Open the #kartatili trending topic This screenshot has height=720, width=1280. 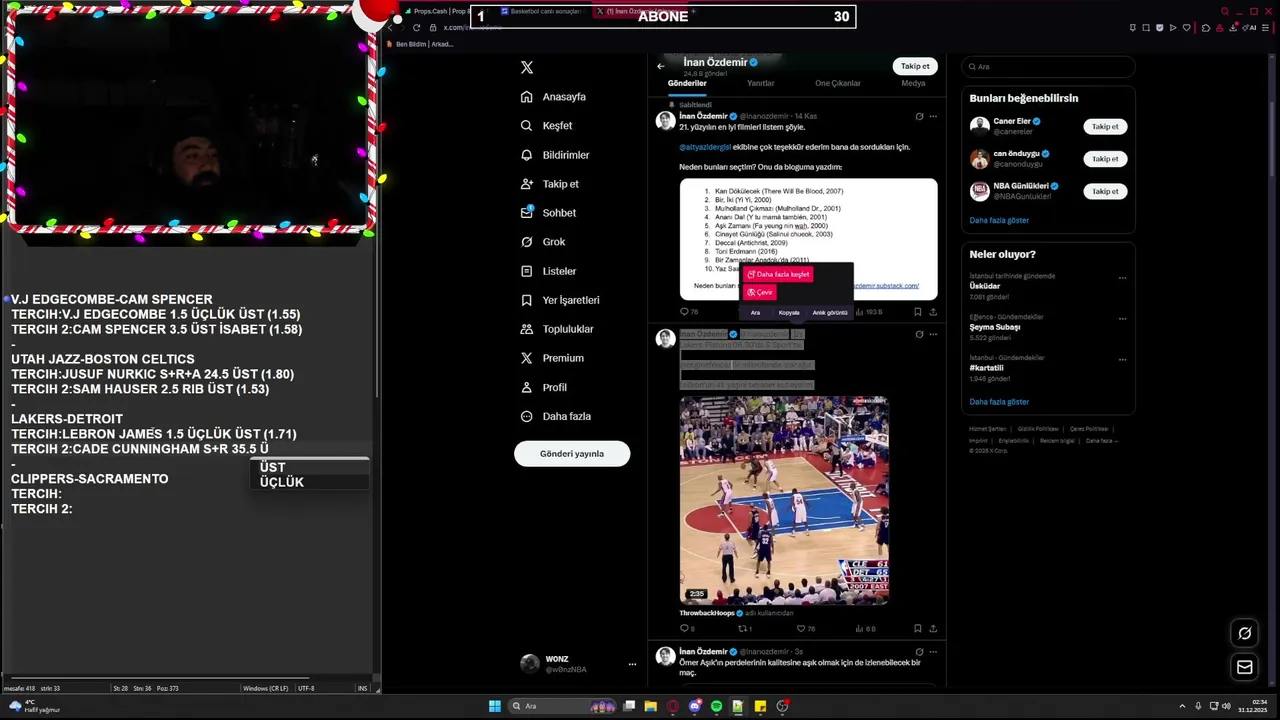pyautogui.click(x=986, y=368)
